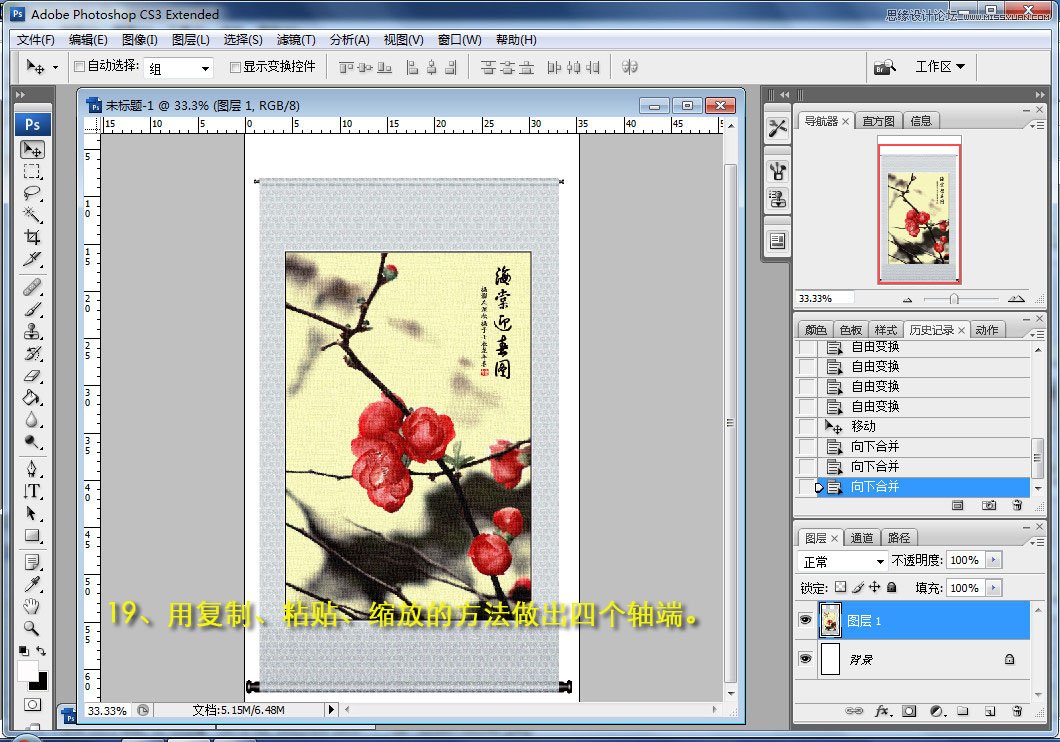Open the status bar info arrow

coord(331,710)
